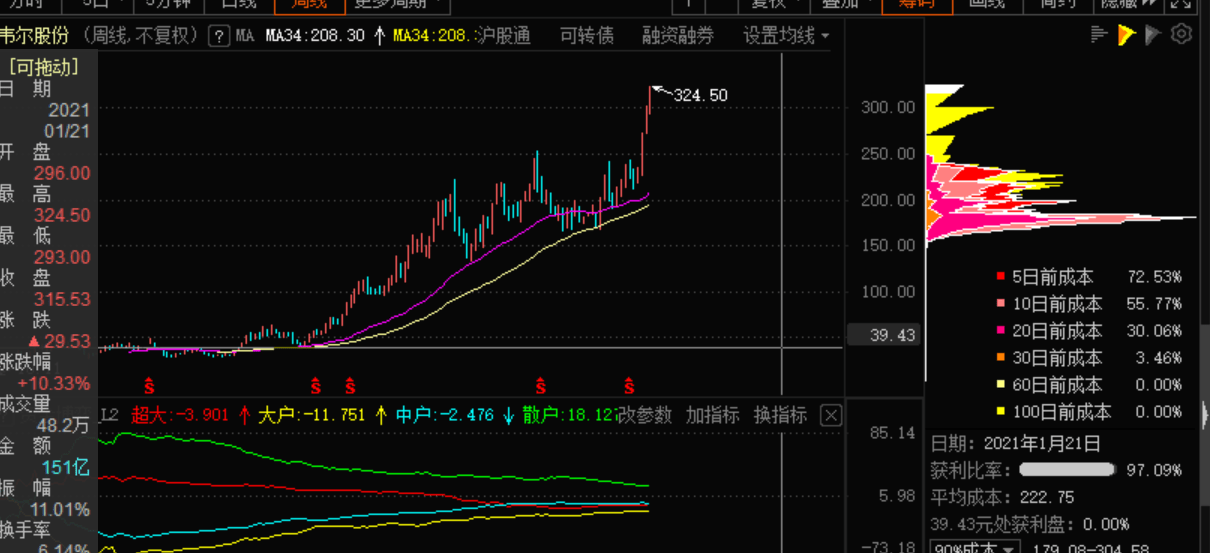Click the 324.50 peak price label
The height and width of the screenshot is (553, 1210).
tap(701, 96)
